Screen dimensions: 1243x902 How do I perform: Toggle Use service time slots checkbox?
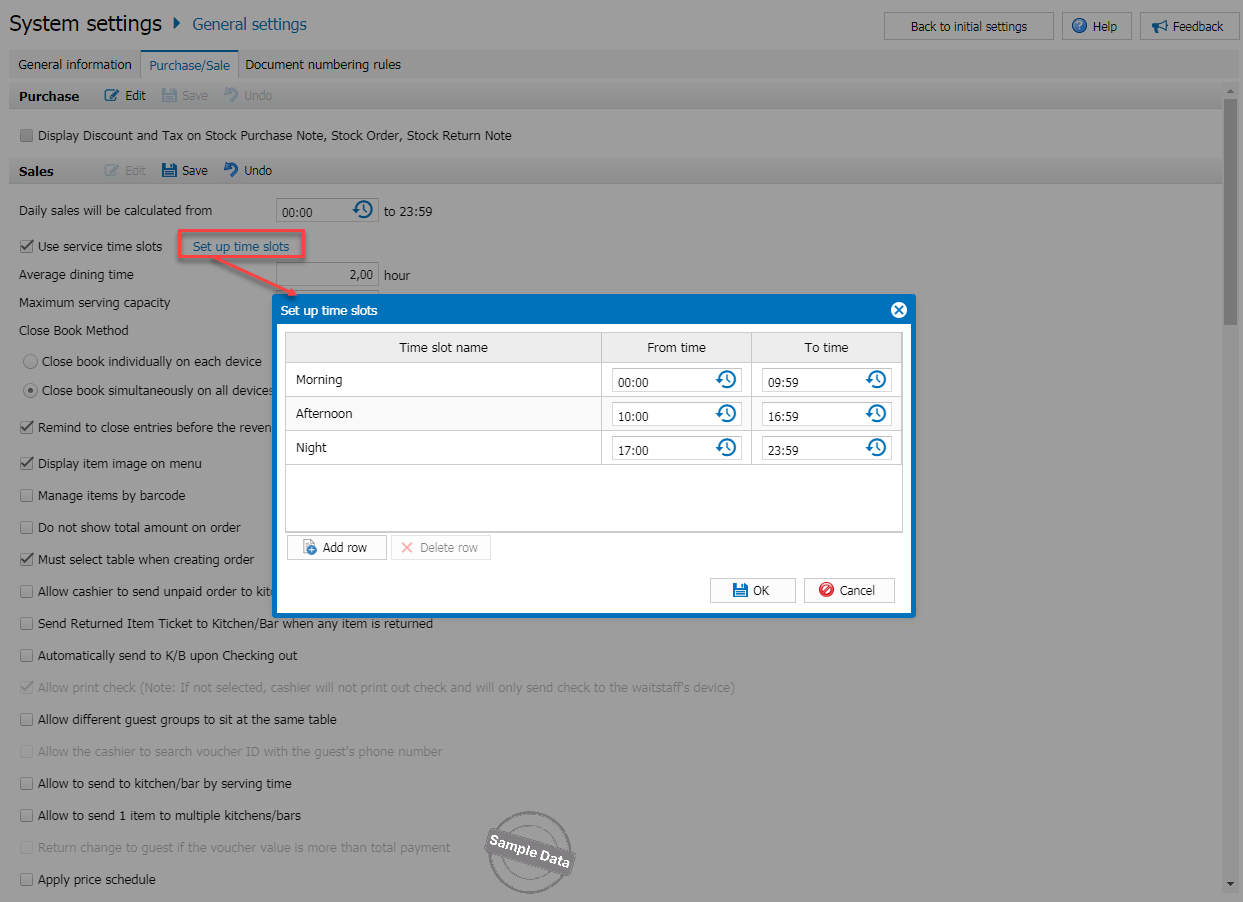27,246
